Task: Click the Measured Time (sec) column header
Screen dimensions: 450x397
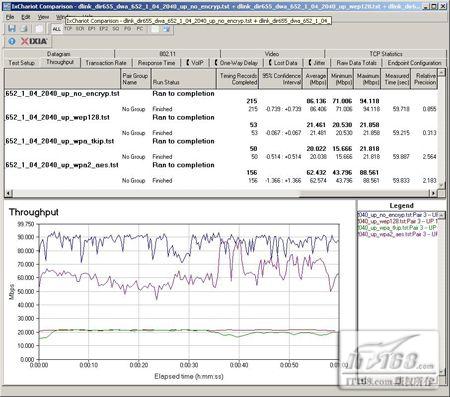Action: [x=396, y=79]
